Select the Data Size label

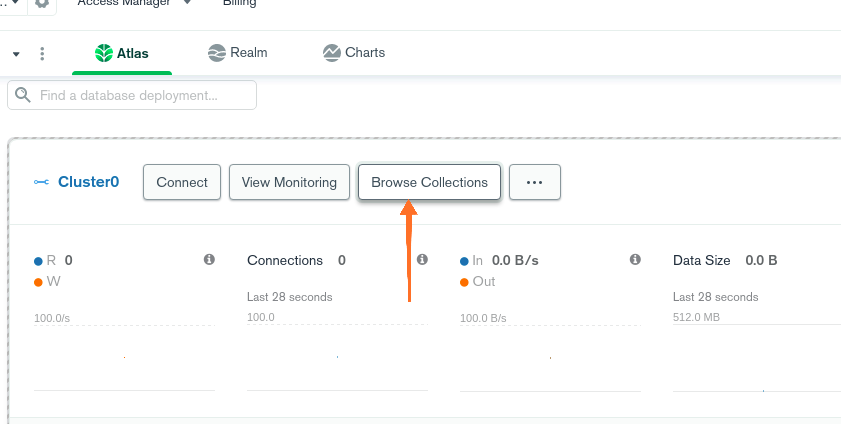click(x=702, y=261)
